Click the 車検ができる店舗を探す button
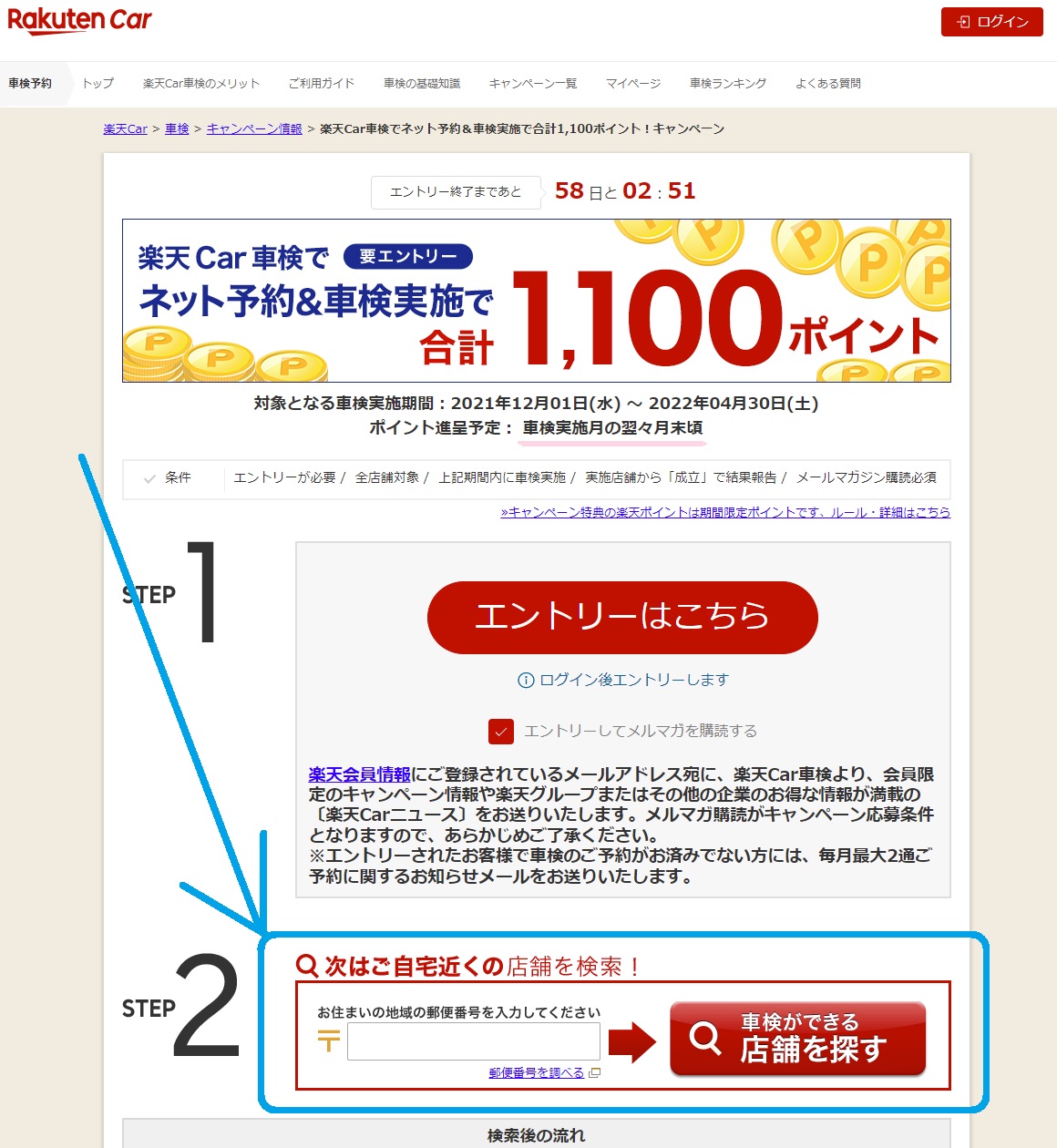This screenshot has height=1148, width=1057. tap(798, 1039)
